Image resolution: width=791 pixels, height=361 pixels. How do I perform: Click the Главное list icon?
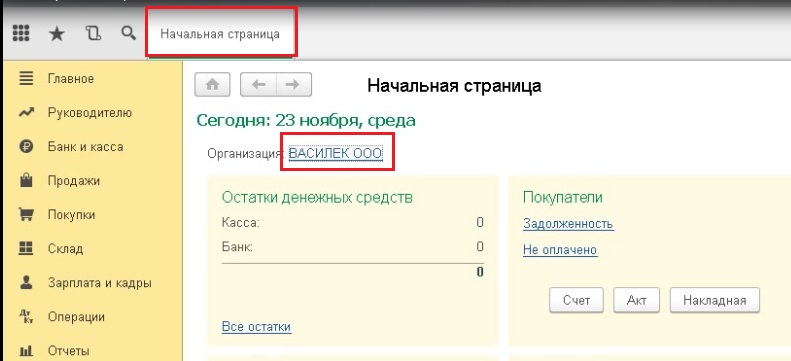click(26, 79)
